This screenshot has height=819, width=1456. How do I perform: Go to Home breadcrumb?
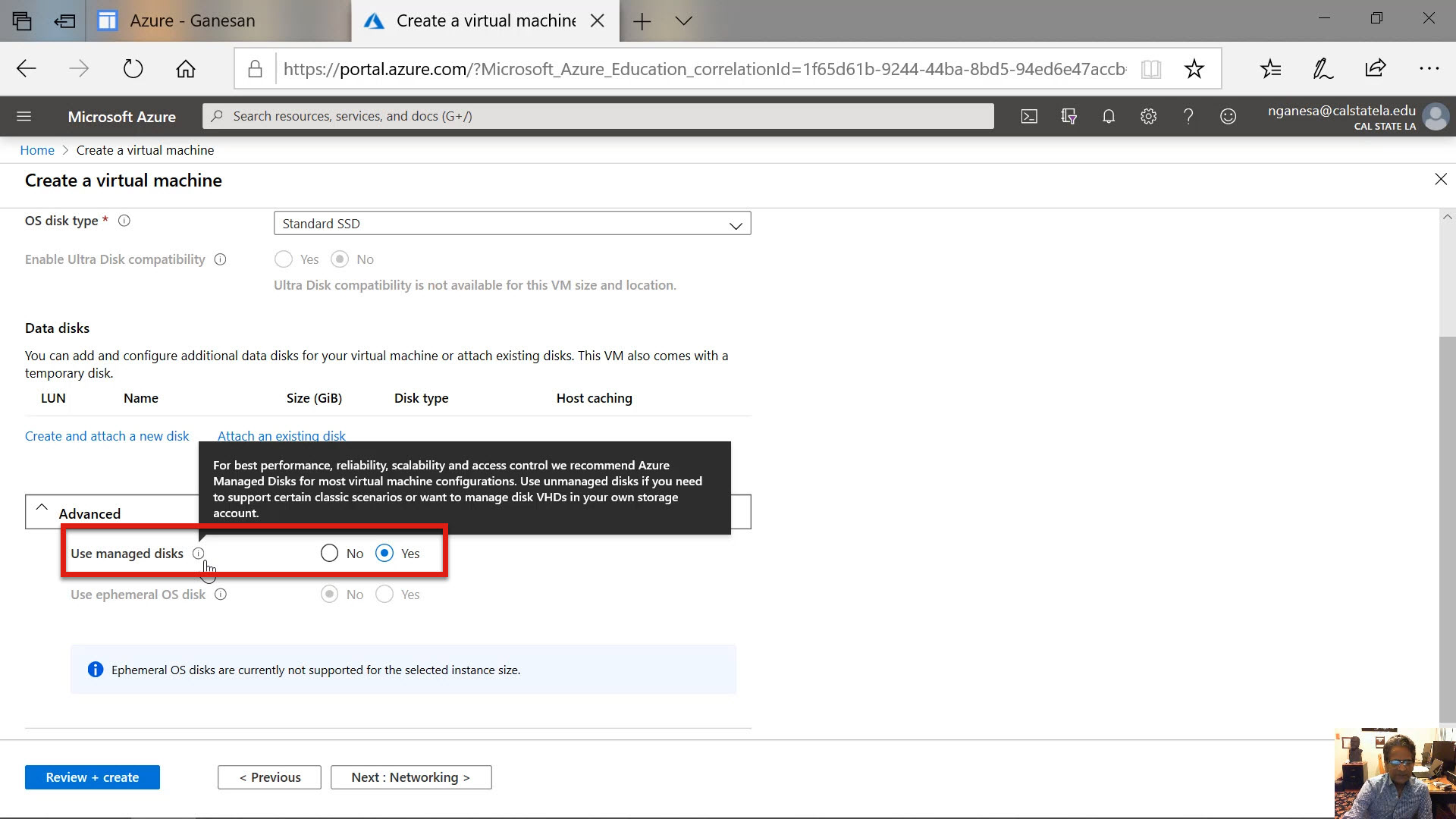(37, 150)
